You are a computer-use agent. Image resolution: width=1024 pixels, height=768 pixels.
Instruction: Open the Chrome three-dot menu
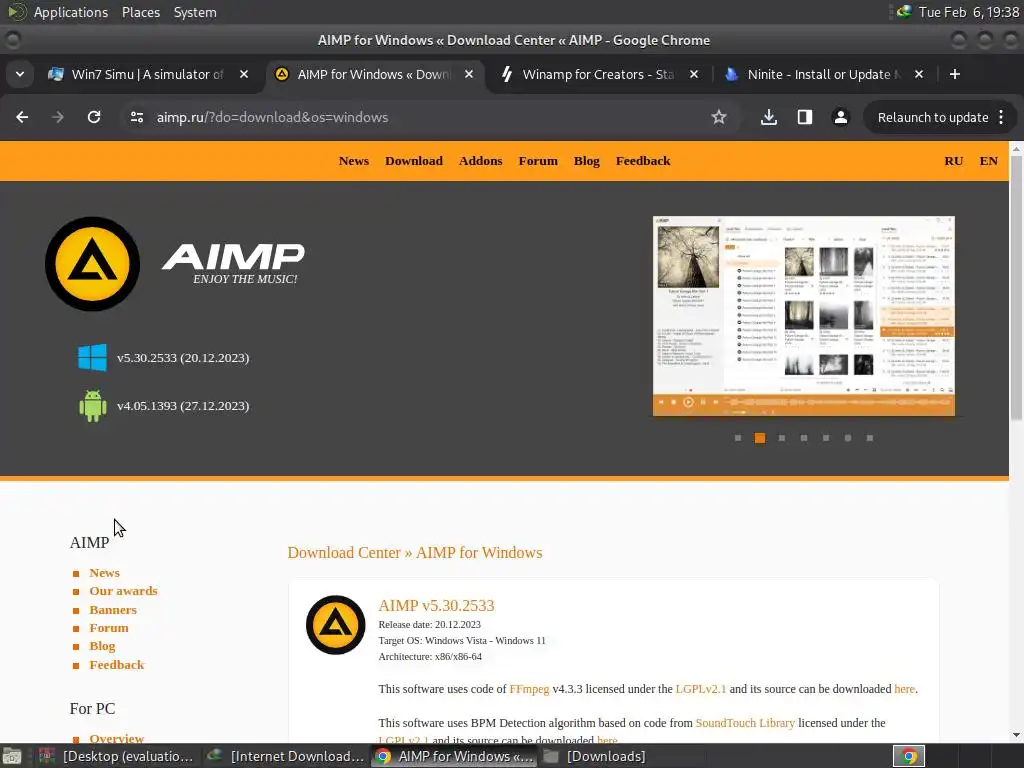click(1001, 117)
